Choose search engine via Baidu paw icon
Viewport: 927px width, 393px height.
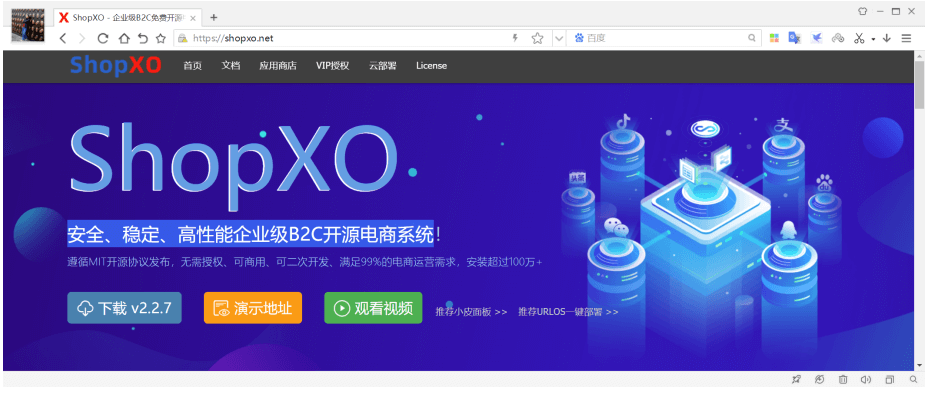coord(579,38)
